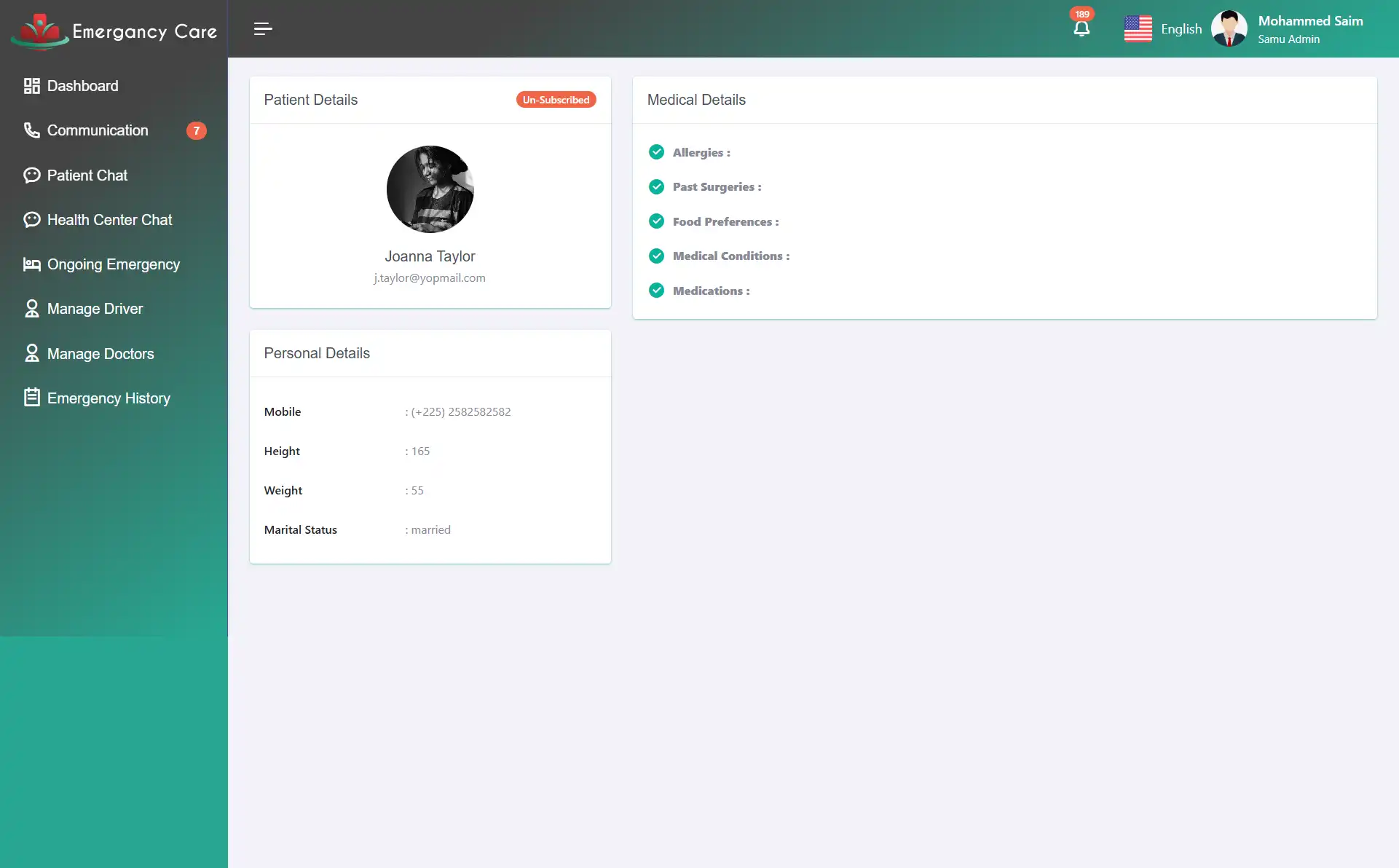Expand the Mohammed Saim profile menu
Viewport: 1399px width, 868px height.
pos(1310,28)
